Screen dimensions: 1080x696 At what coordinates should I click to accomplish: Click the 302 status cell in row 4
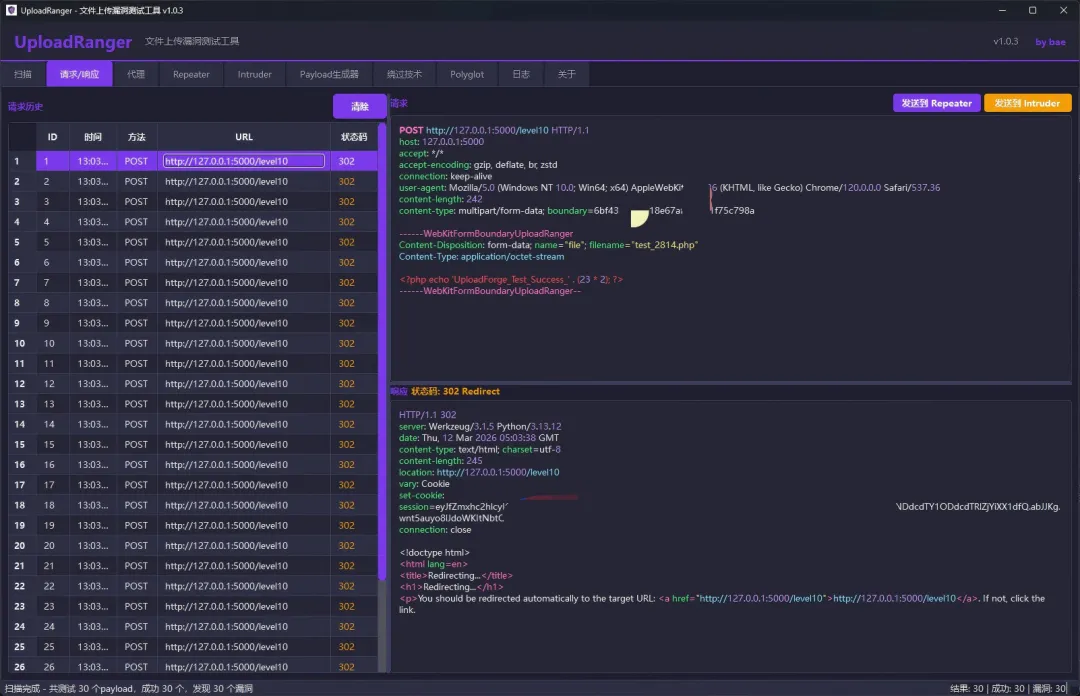(x=354, y=222)
